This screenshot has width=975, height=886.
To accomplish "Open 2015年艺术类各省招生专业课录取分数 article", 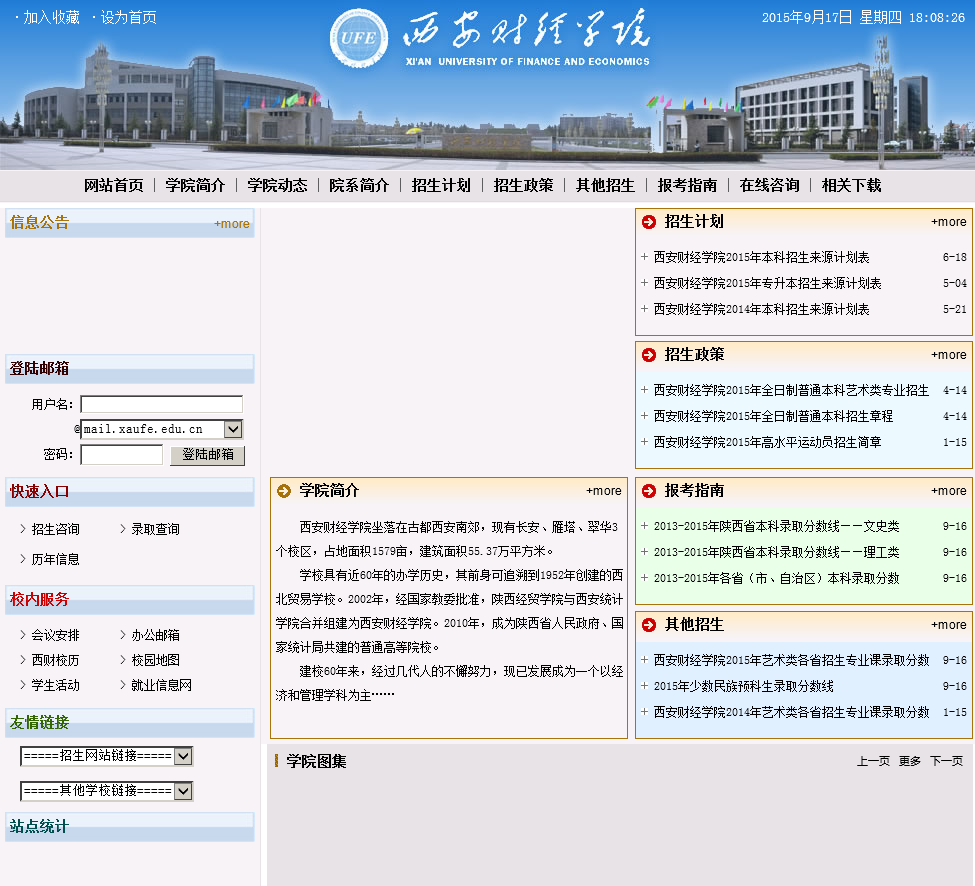I will [x=791, y=660].
